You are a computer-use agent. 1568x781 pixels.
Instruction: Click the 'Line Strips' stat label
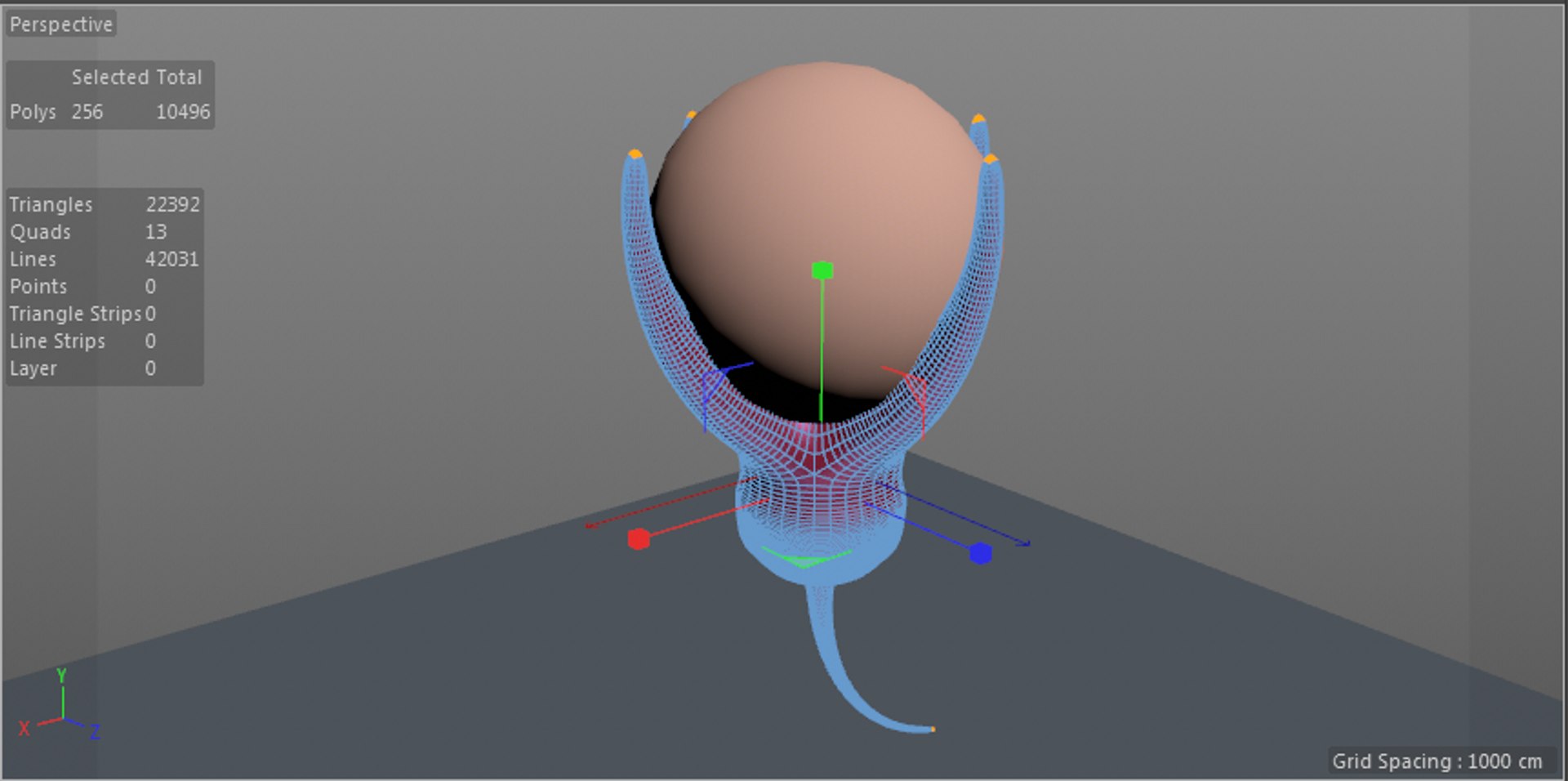[x=57, y=341]
